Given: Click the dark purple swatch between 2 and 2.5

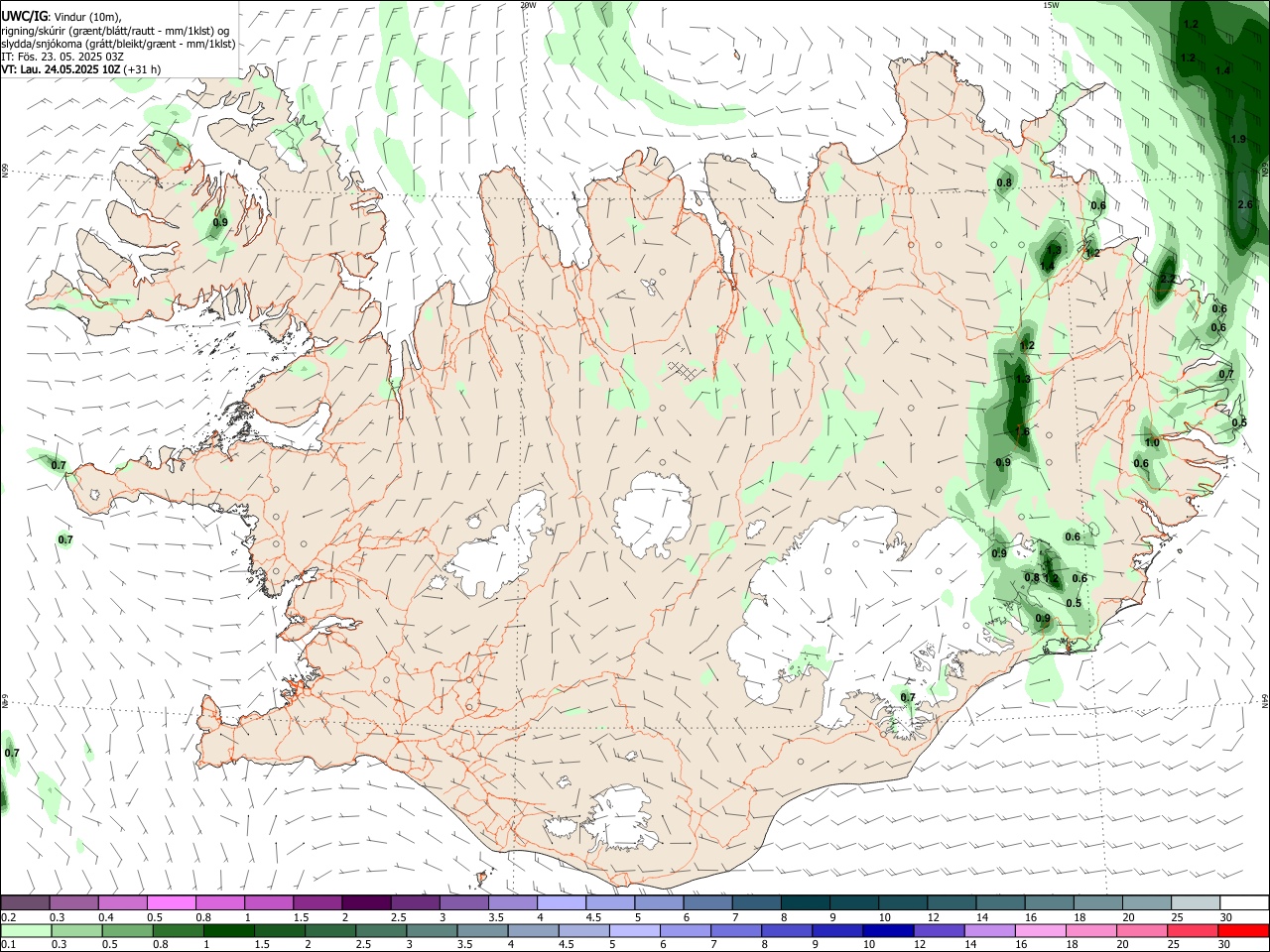Looking at the screenshot, I should pos(365,903).
